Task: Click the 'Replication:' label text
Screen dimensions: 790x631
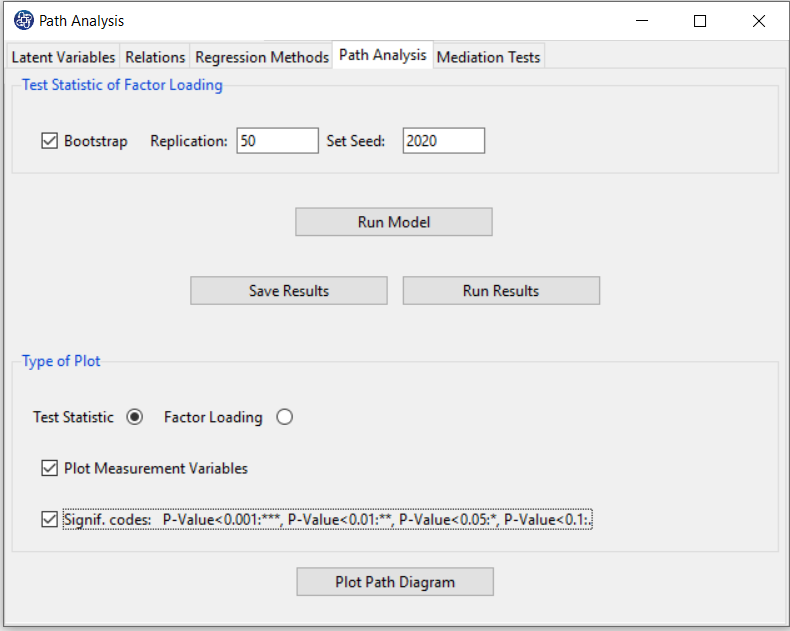Action: (x=189, y=141)
